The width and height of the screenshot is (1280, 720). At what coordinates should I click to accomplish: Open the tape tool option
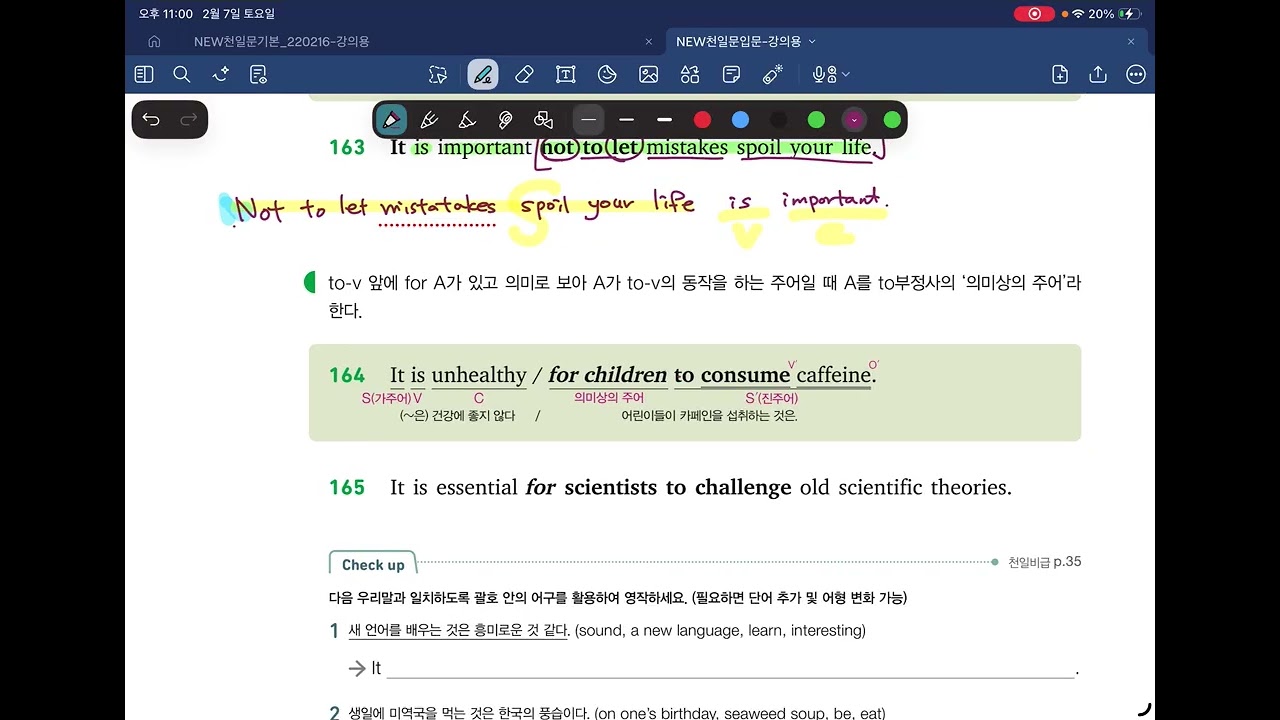pyautogui.click(x=505, y=120)
